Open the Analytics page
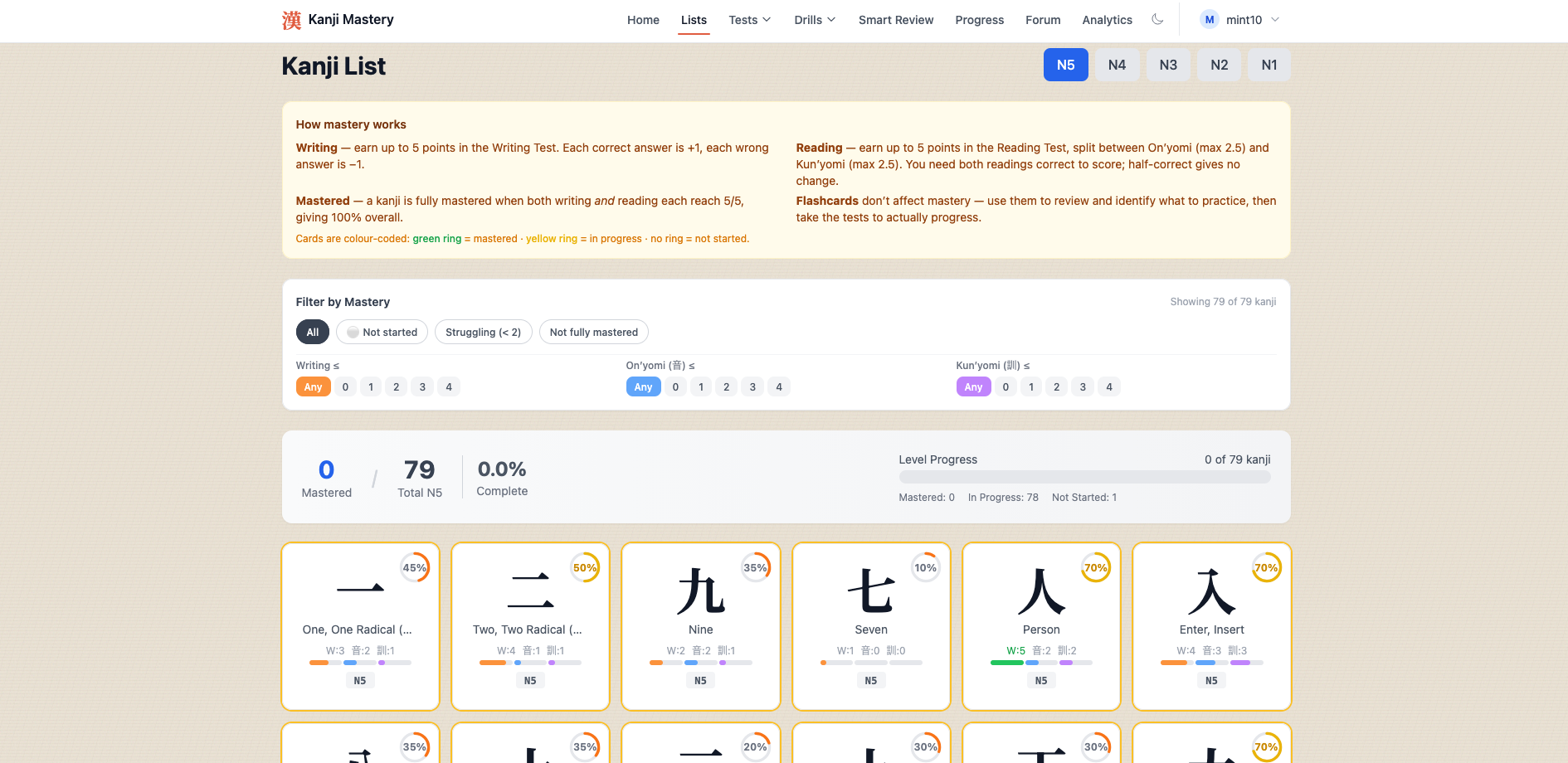 point(1107,19)
